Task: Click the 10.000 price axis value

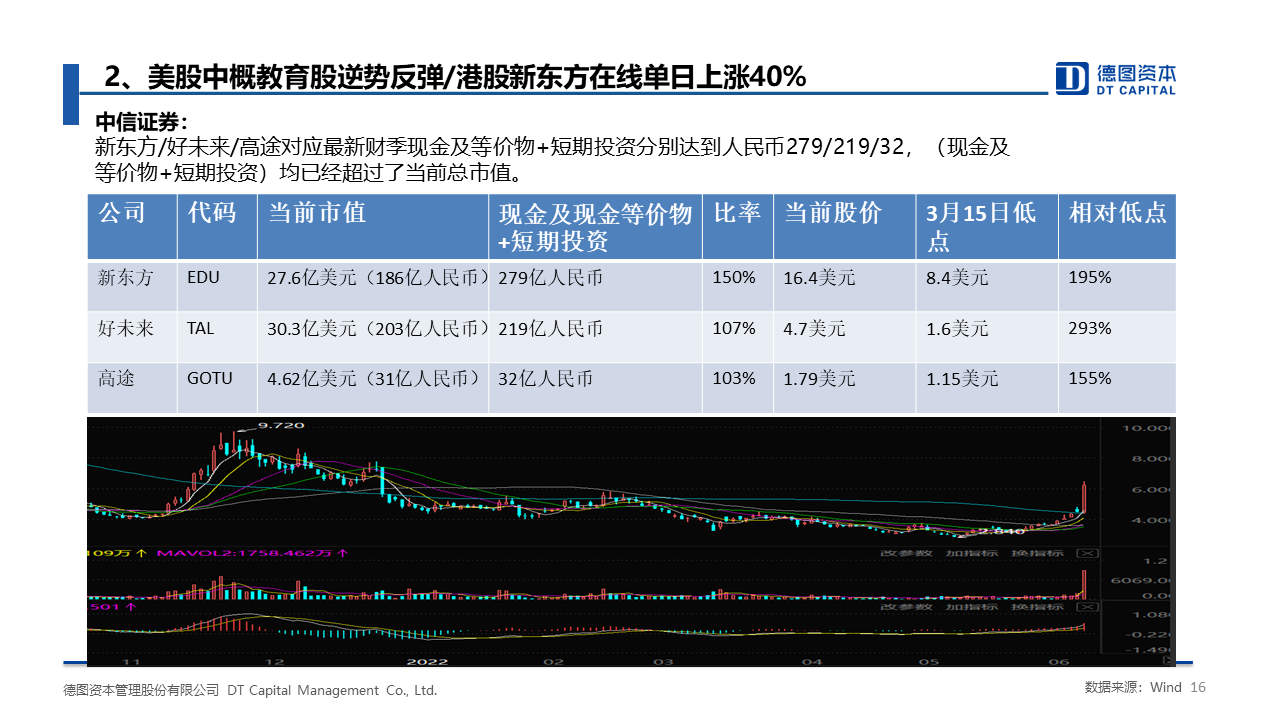Action: tap(1148, 428)
